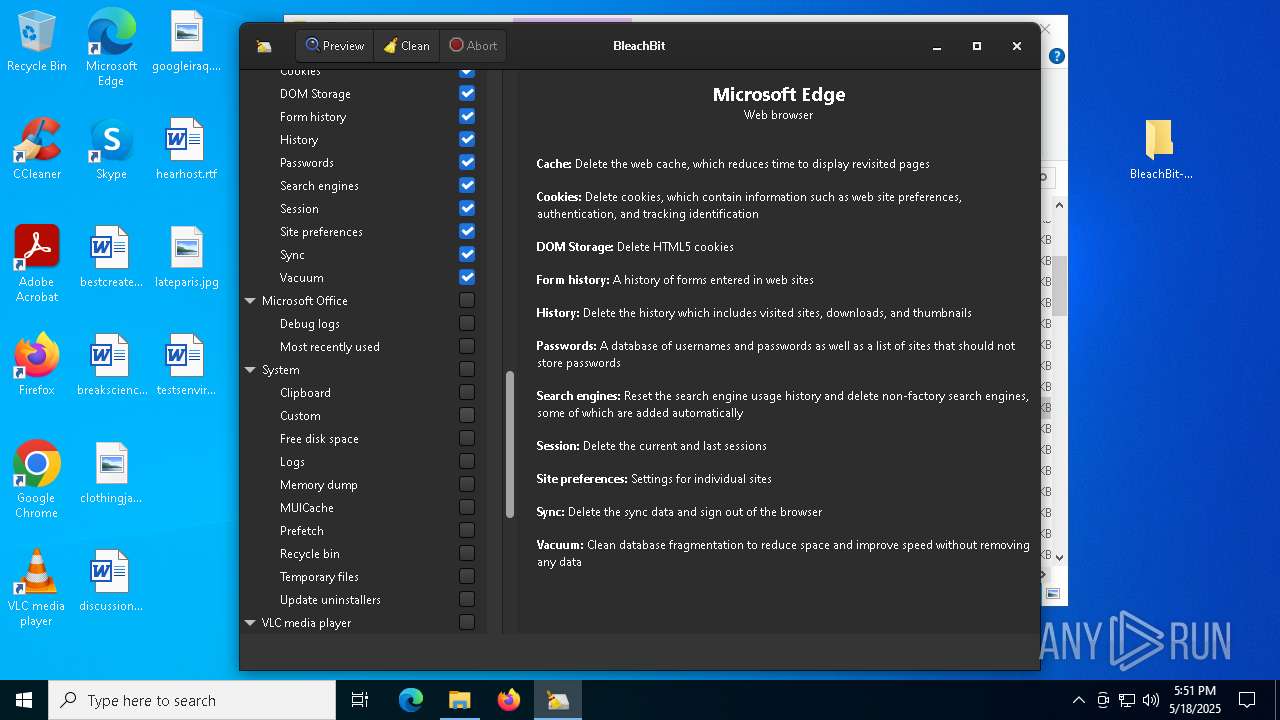1280x720 pixels.
Task: Select the lateparis.jpg image icon
Action: coord(186,257)
